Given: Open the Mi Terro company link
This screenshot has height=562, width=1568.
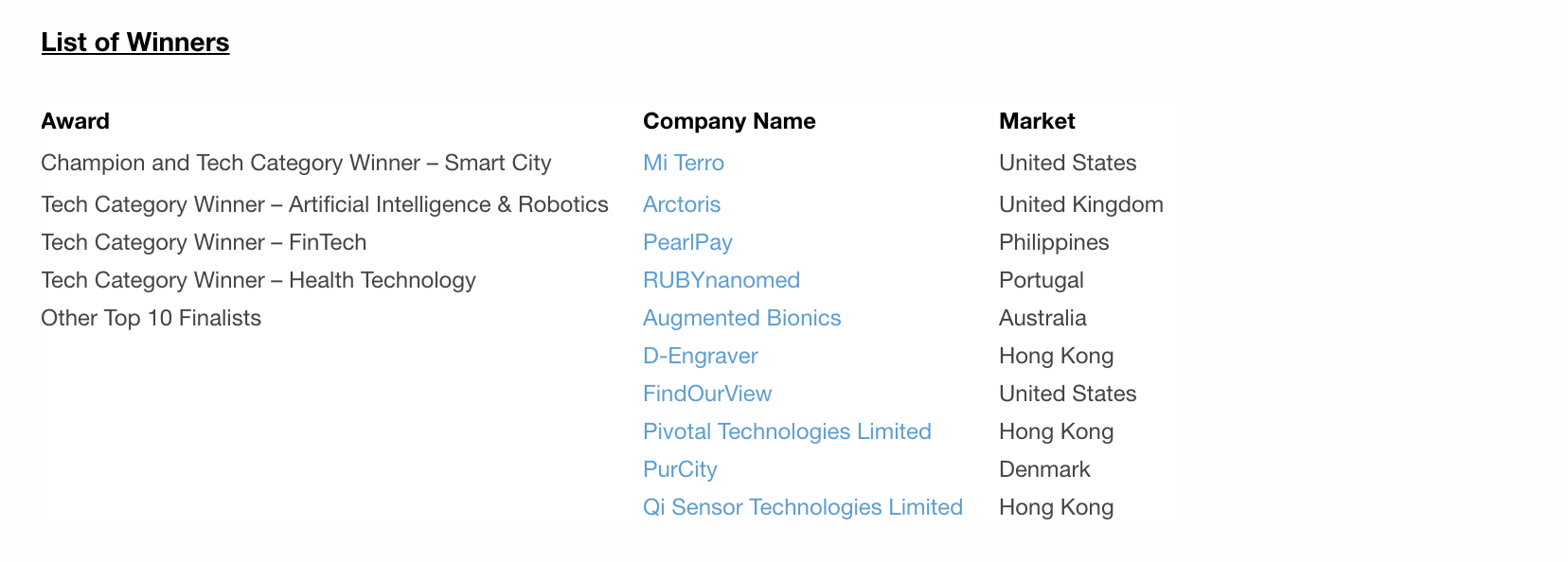Looking at the screenshot, I should pyautogui.click(x=683, y=163).
